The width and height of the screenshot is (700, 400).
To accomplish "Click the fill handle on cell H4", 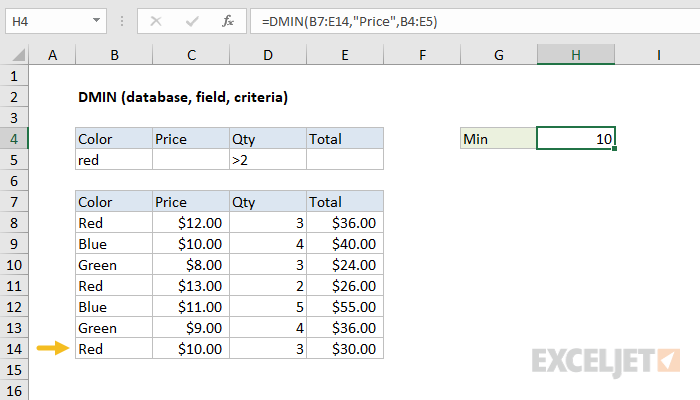I will tap(614, 148).
